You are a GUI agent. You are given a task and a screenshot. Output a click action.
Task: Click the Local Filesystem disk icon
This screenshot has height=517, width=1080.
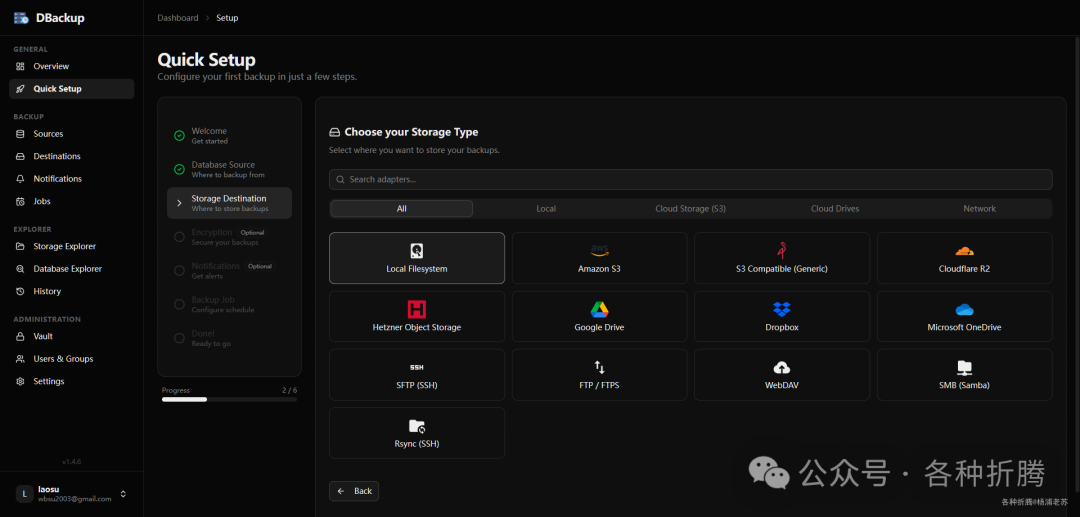click(x=417, y=251)
